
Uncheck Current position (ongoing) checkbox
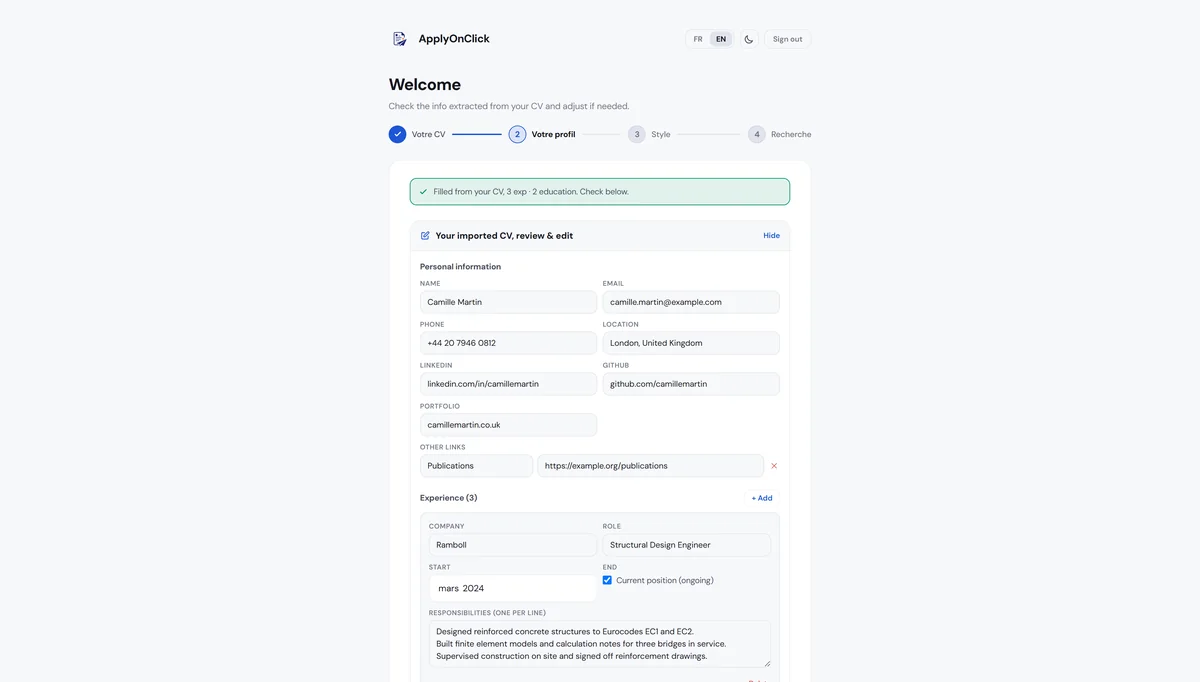[607, 580]
